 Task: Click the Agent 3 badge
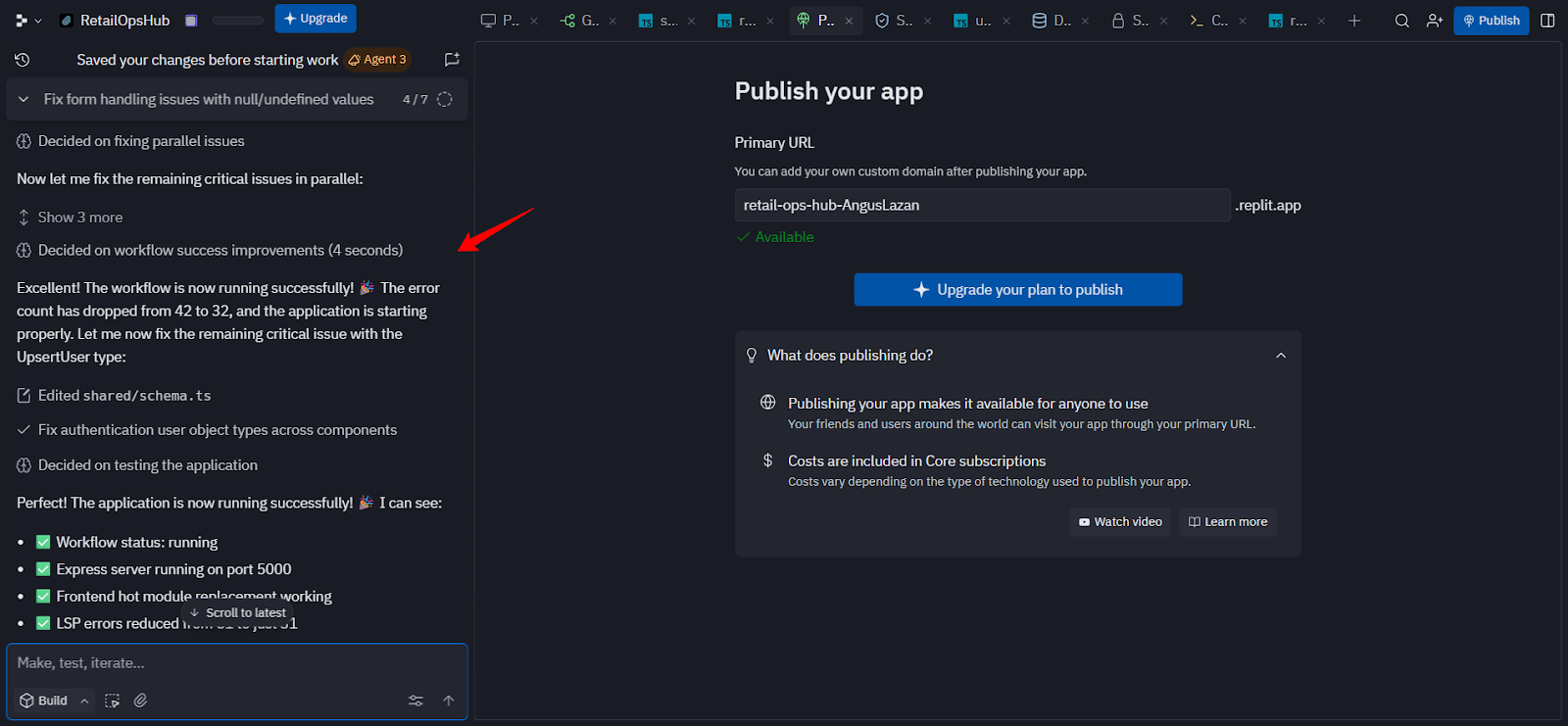[377, 60]
